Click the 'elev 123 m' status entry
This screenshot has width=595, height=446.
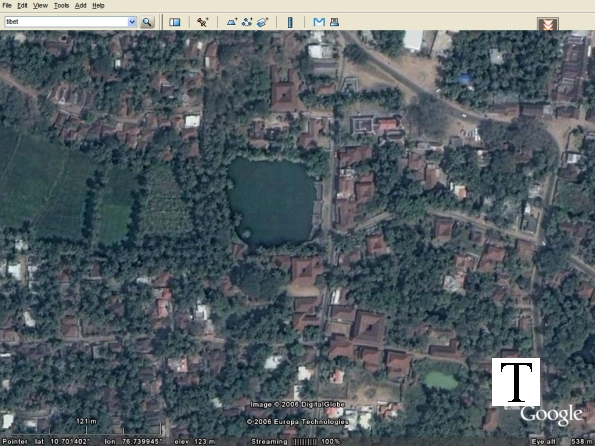point(194,441)
